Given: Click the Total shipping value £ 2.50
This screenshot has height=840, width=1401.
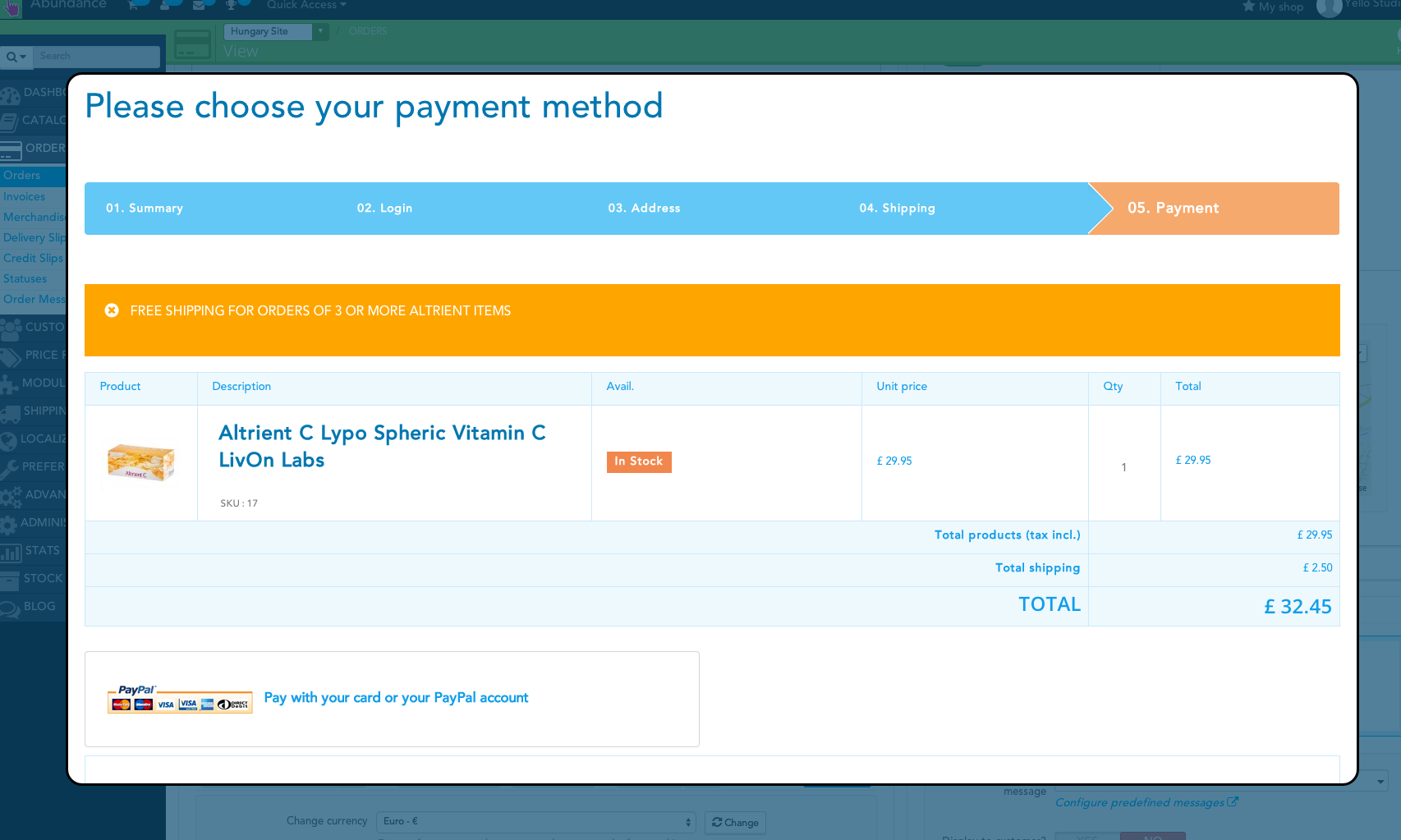Looking at the screenshot, I should [x=1317, y=567].
